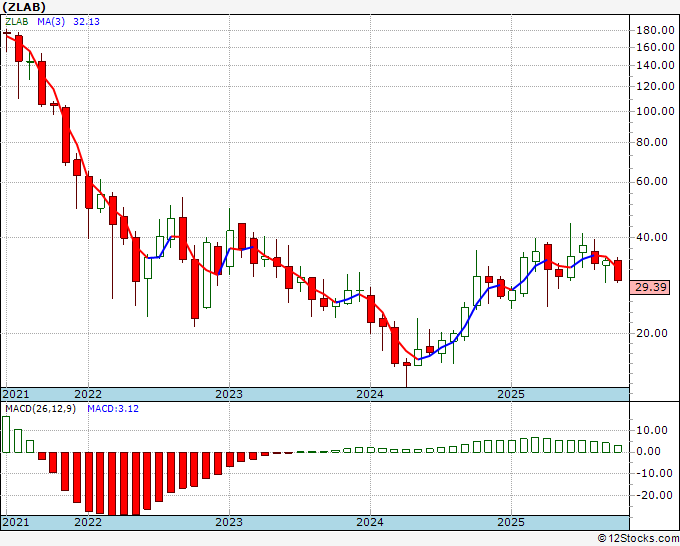Click the 2024 label on MACD timeline

coord(370,522)
